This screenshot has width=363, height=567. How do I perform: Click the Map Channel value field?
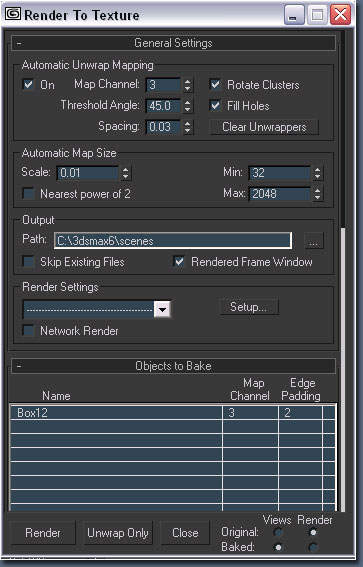(x=163, y=85)
